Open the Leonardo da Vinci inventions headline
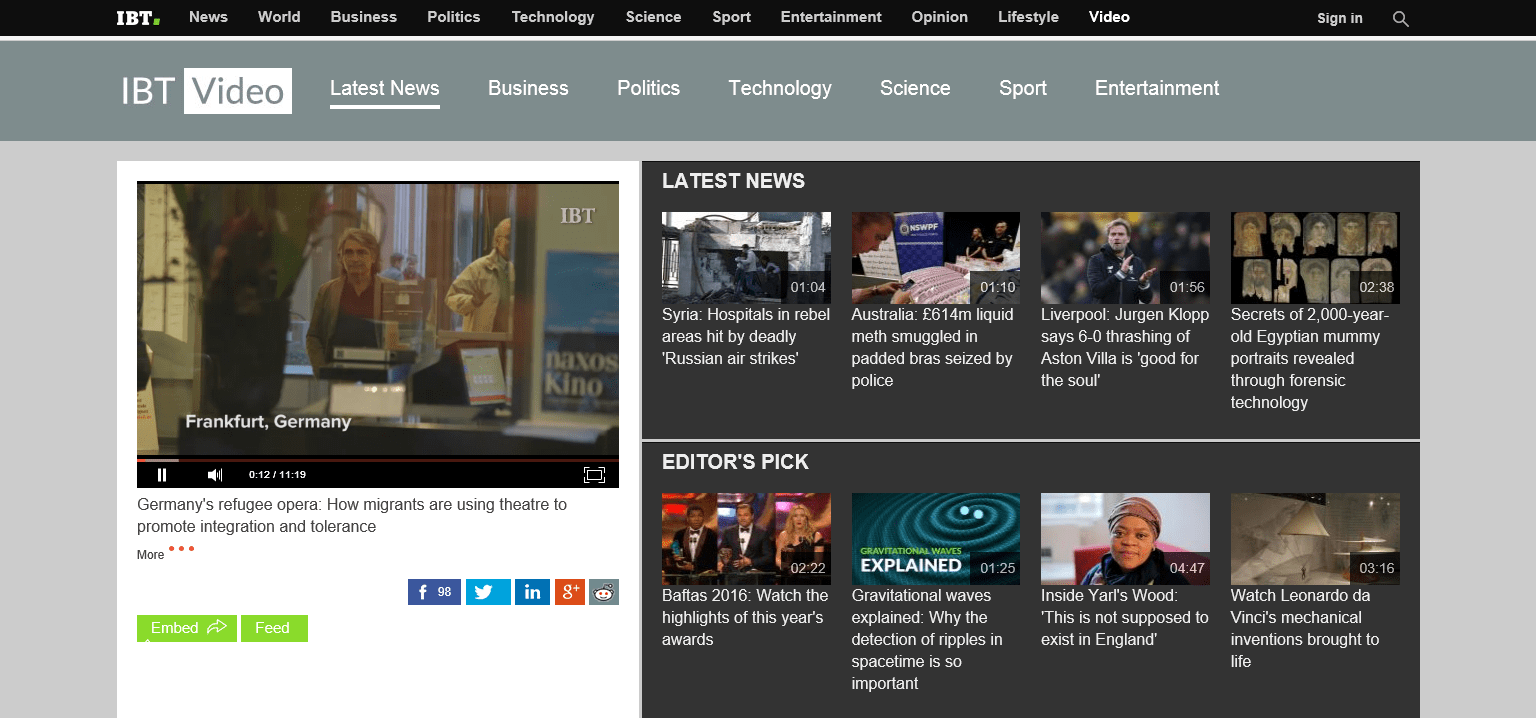This screenshot has height=718, width=1536. (1305, 629)
